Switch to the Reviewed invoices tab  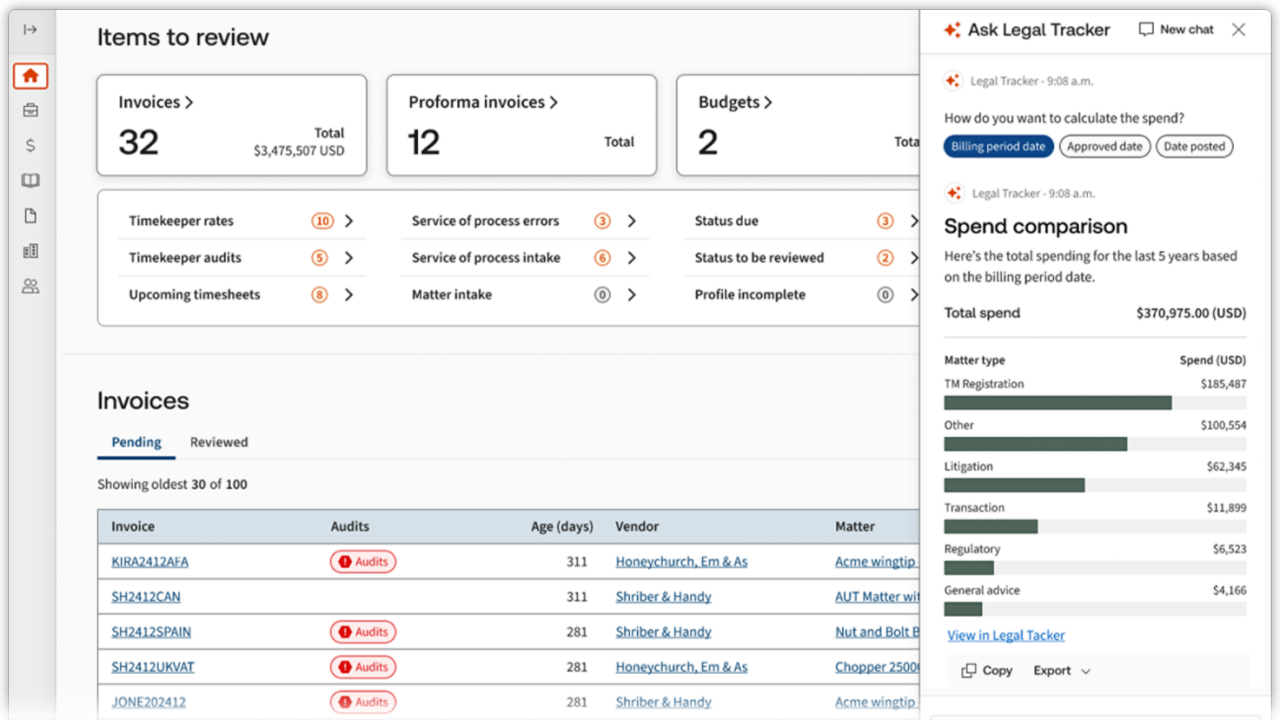[x=218, y=442]
